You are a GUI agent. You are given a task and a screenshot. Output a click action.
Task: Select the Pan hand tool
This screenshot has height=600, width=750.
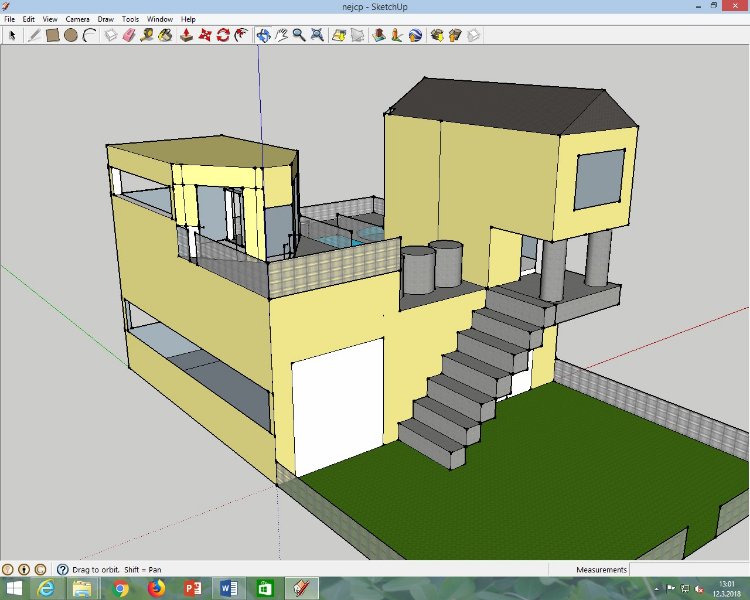click(x=281, y=35)
